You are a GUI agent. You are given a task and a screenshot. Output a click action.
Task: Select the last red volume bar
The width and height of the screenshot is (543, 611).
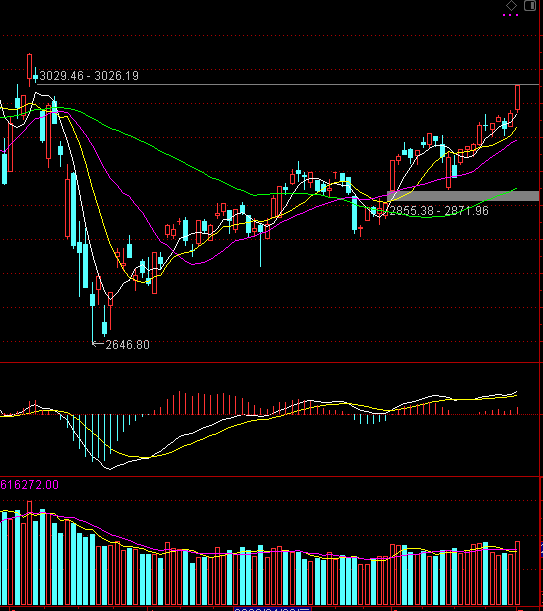pyautogui.click(x=517, y=573)
